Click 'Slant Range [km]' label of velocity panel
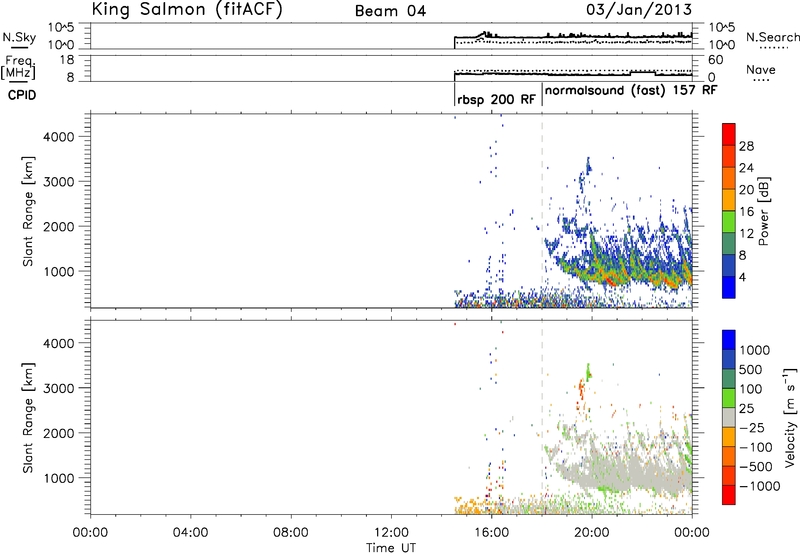800x554 pixels. (28, 417)
